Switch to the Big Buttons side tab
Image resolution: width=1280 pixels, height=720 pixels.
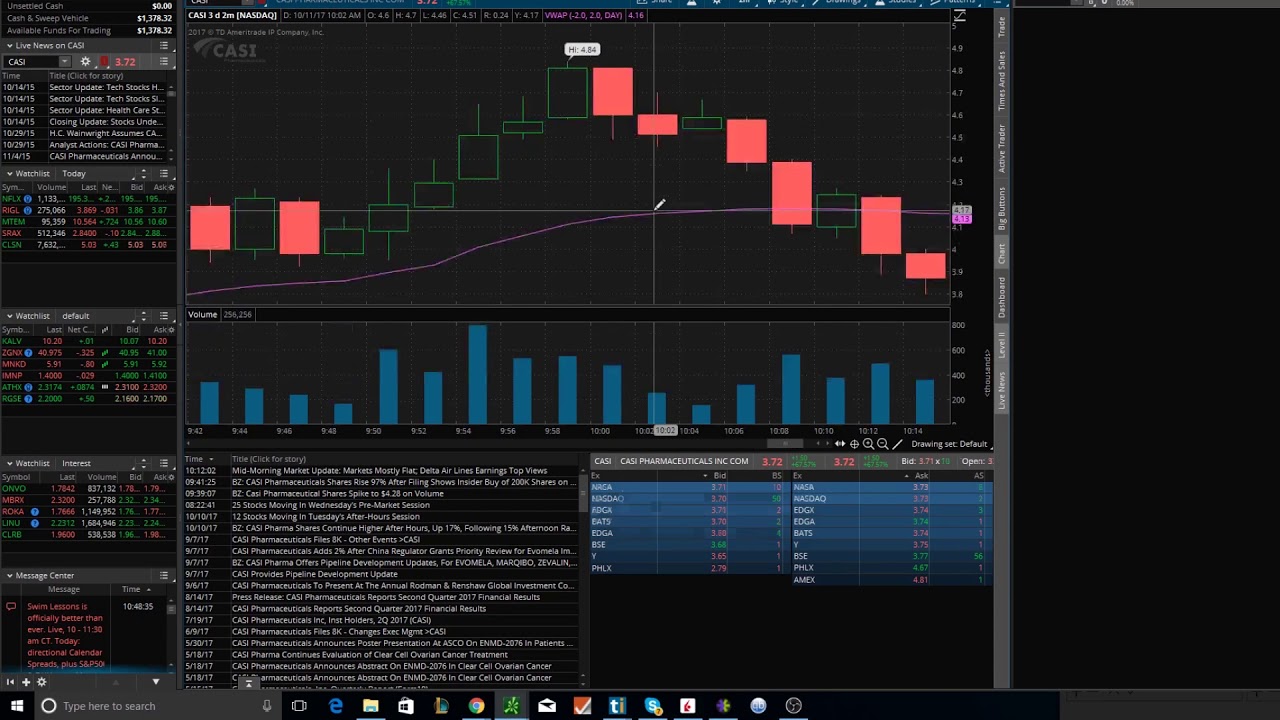[1001, 208]
